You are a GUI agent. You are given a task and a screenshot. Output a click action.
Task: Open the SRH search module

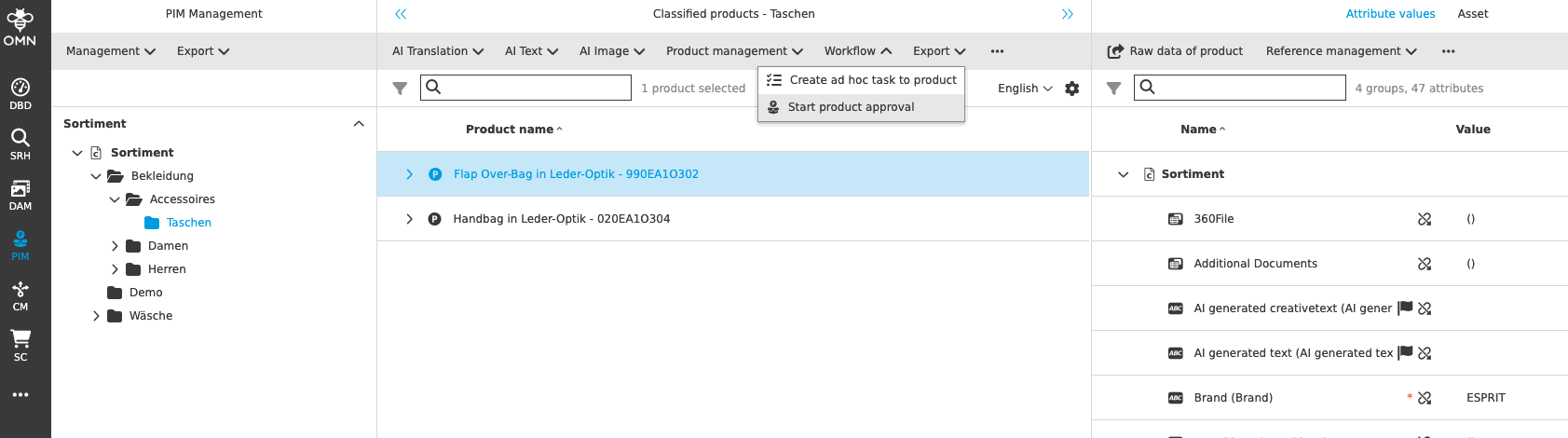coord(20,144)
